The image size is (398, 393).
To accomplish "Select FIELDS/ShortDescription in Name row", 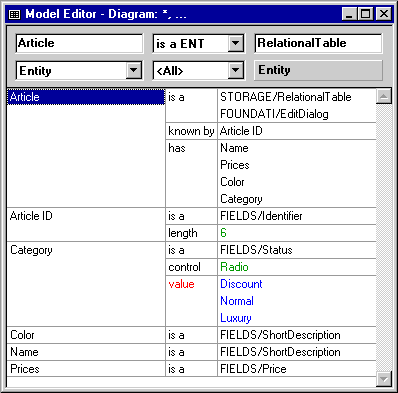I will pyautogui.click(x=280, y=352).
